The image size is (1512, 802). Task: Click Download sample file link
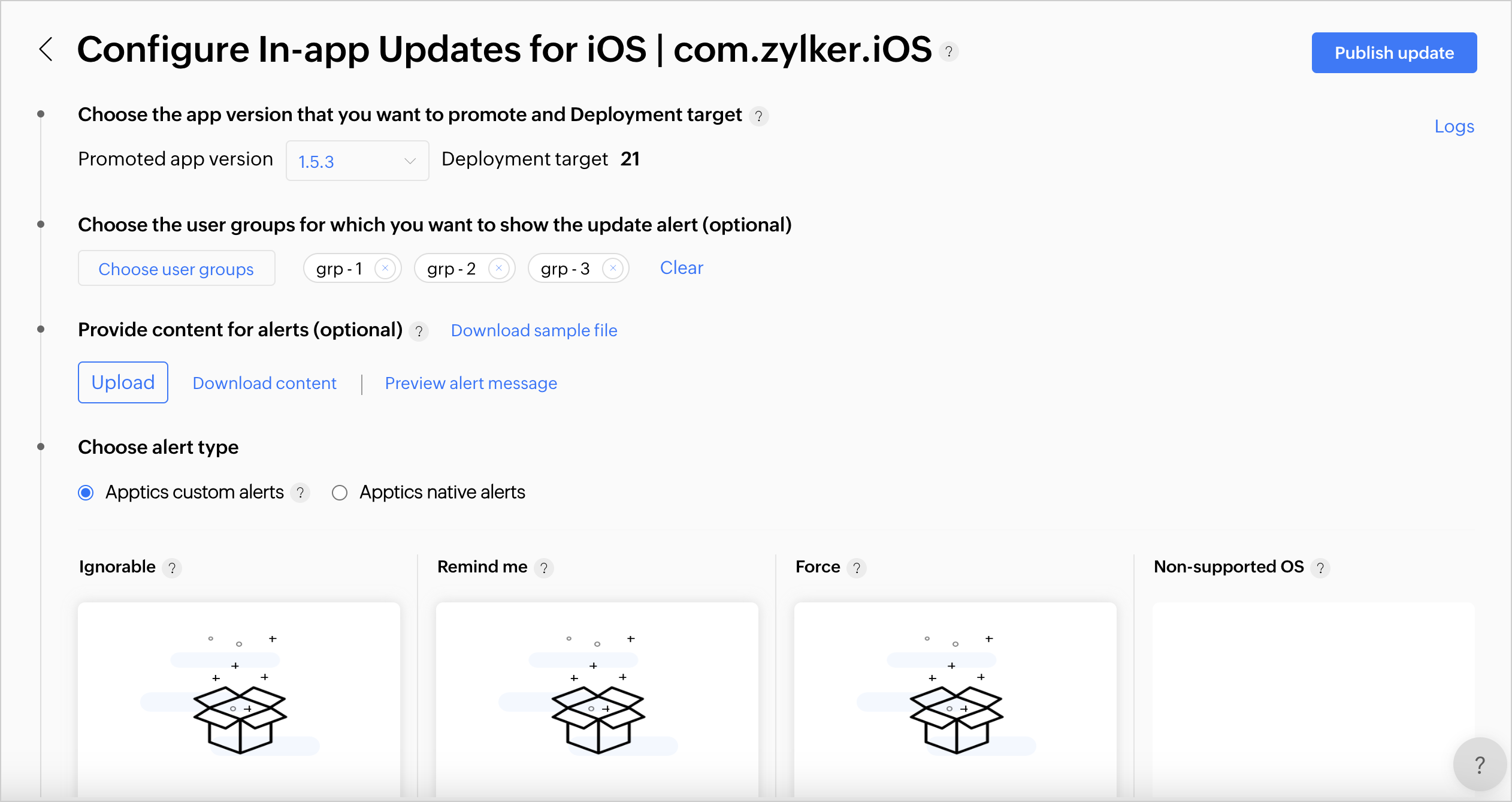click(534, 330)
